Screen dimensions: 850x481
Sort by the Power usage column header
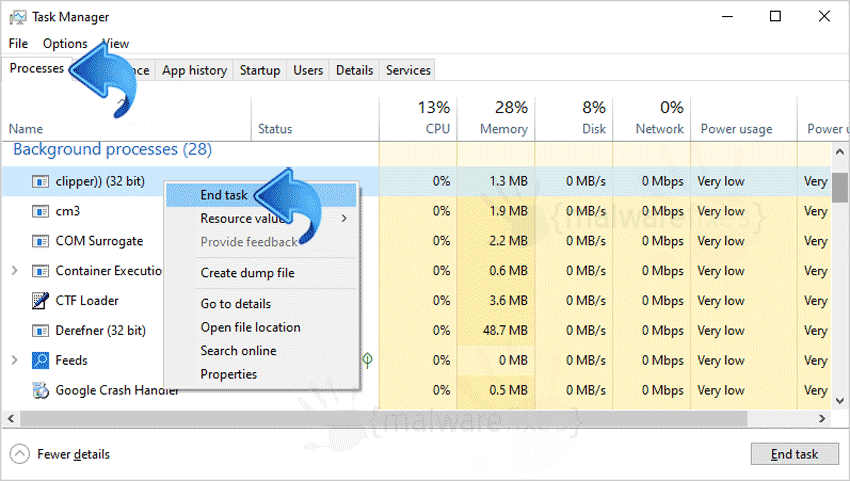tap(744, 119)
